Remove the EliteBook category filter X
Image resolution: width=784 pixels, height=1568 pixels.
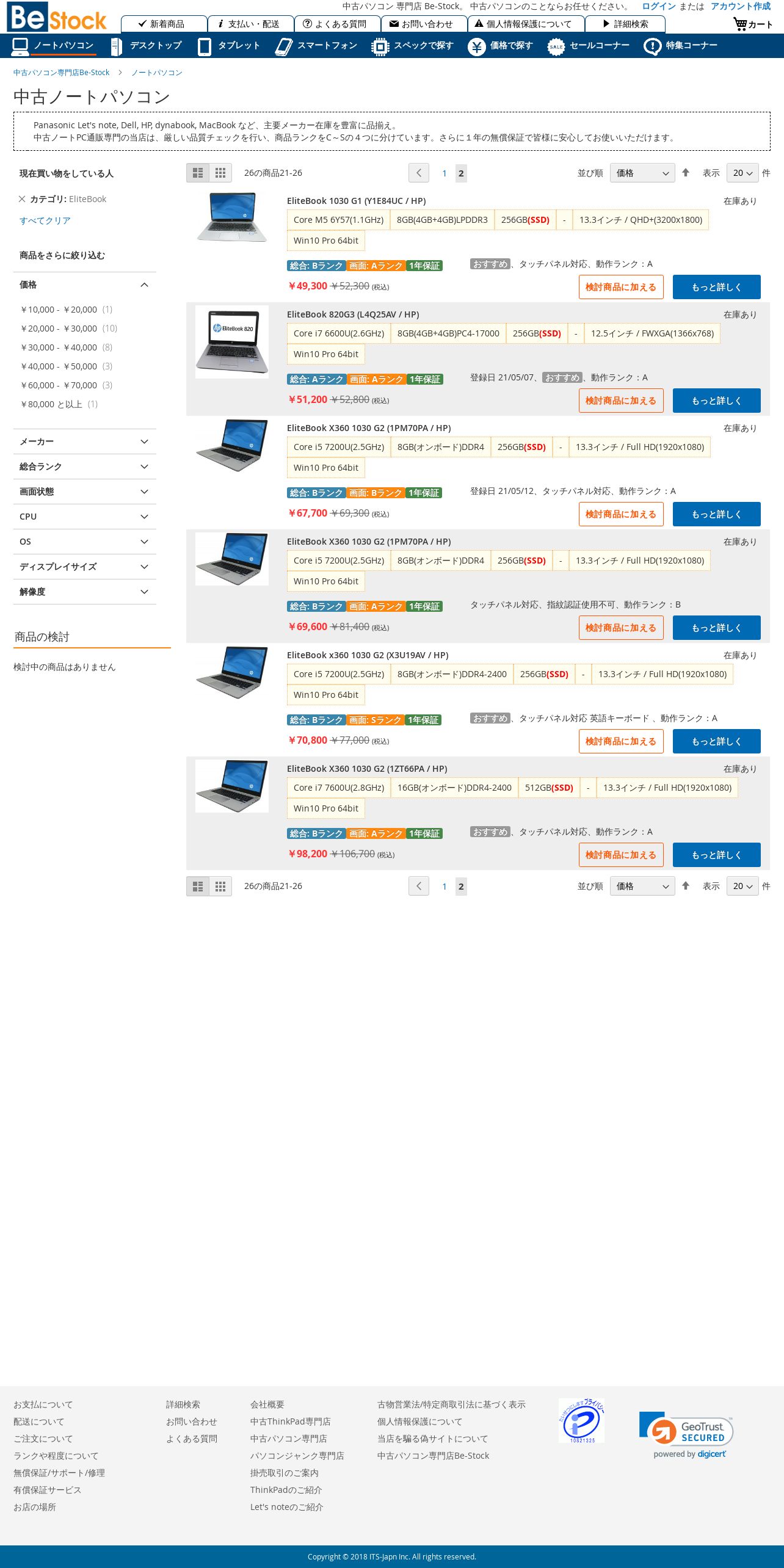click(x=22, y=199)
